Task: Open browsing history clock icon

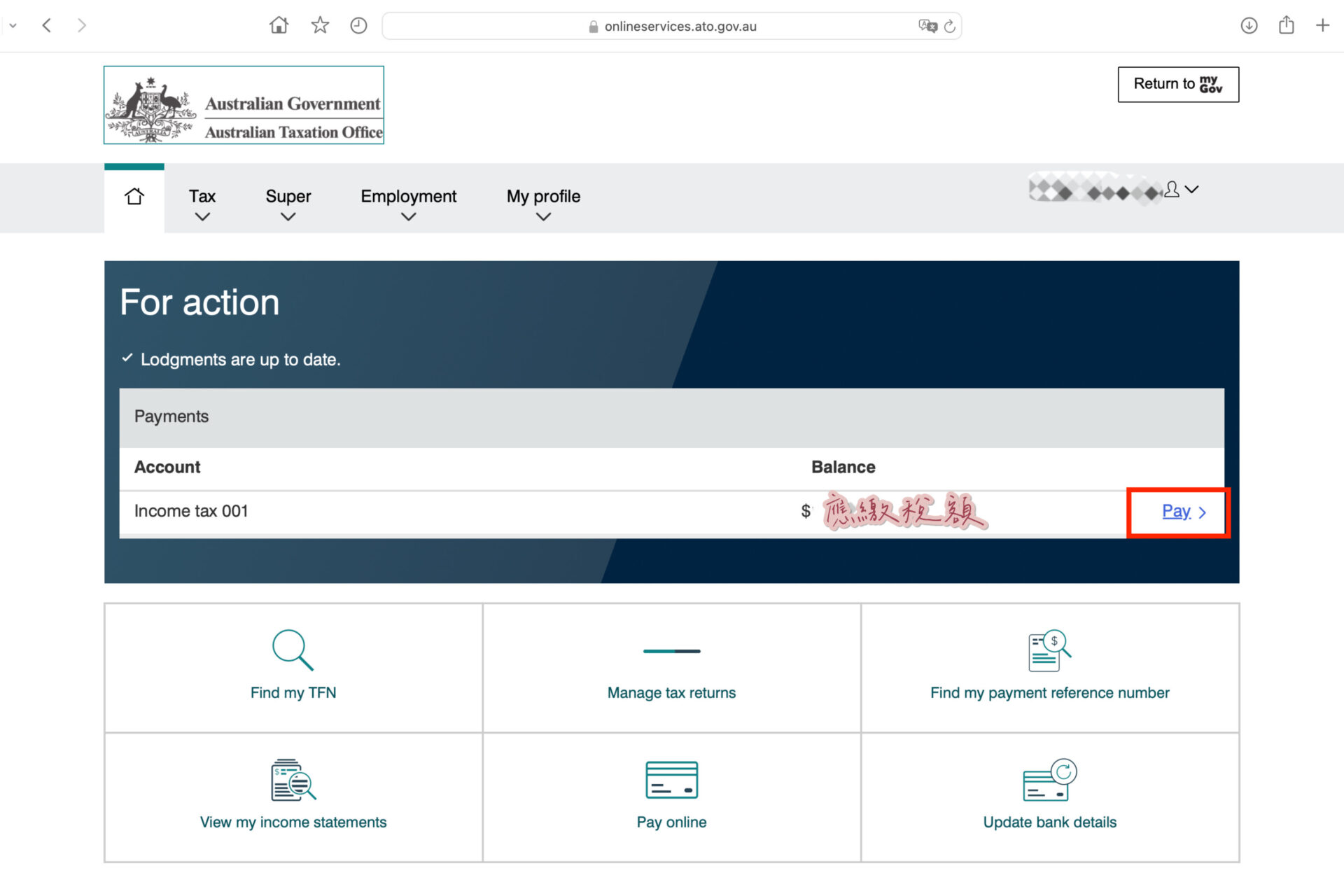Action: pos(358,26)
